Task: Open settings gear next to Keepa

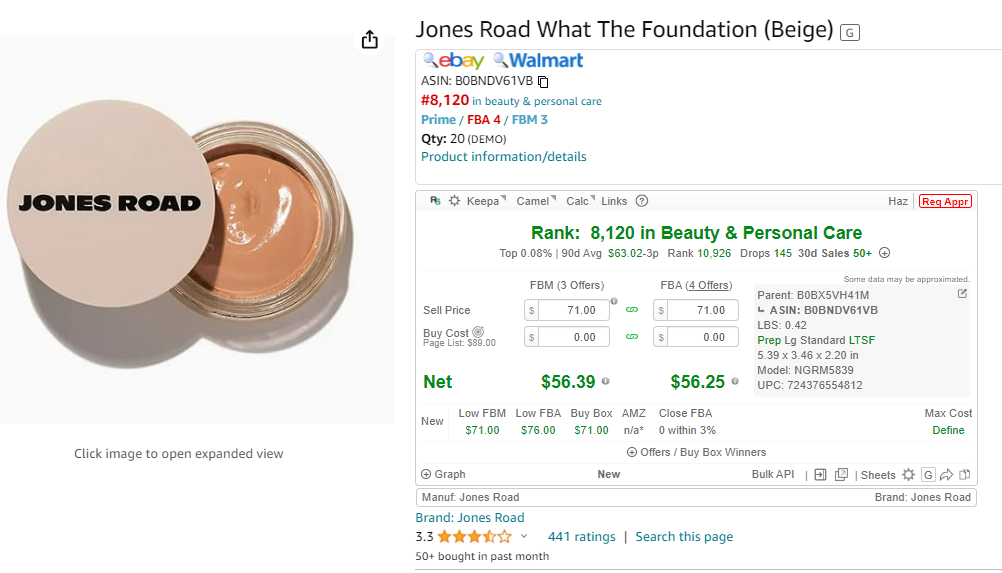Action: pos(454,201)
